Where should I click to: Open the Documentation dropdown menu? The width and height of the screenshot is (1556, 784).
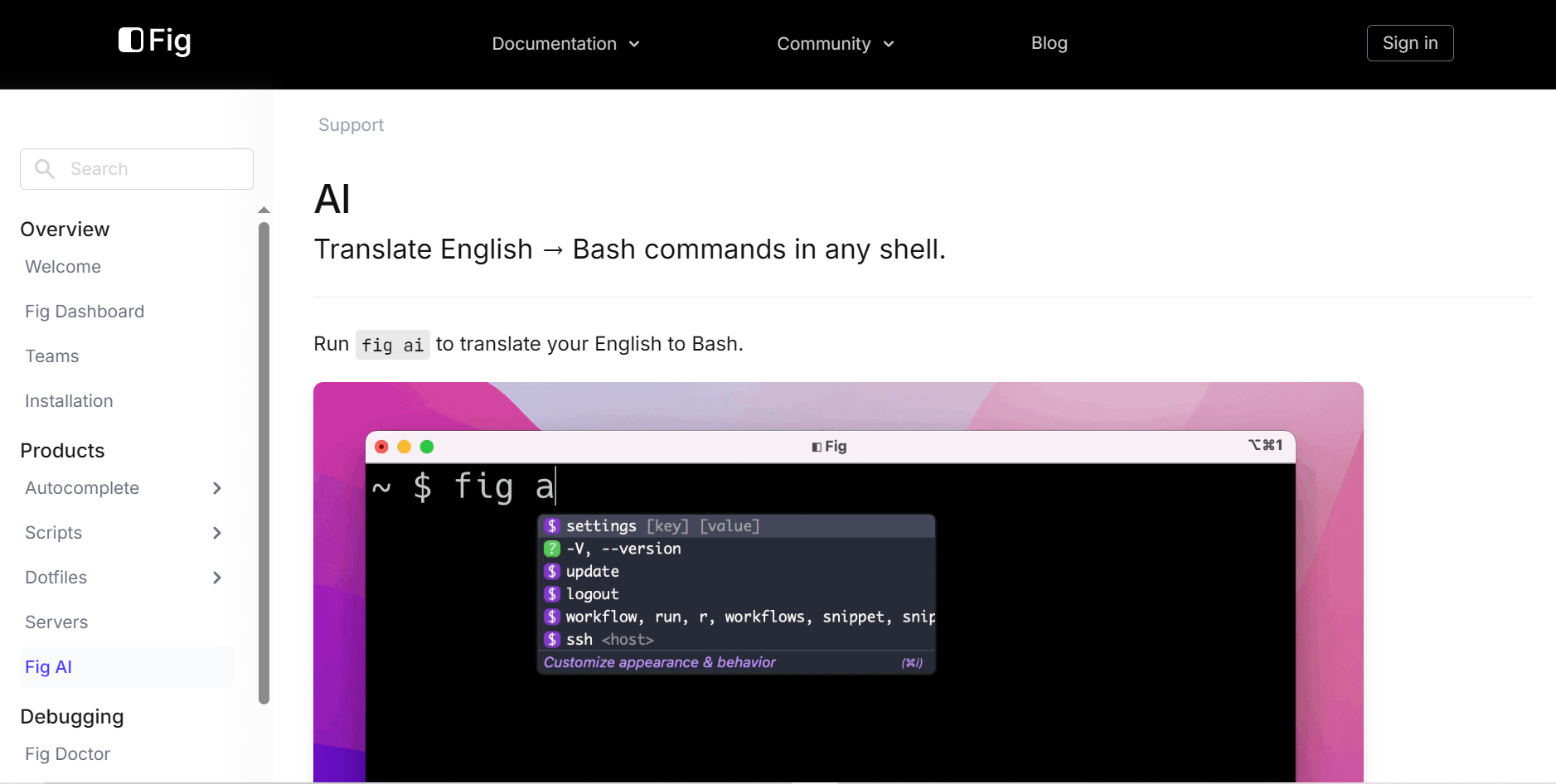pyautogui.click(x=566, y=44)
